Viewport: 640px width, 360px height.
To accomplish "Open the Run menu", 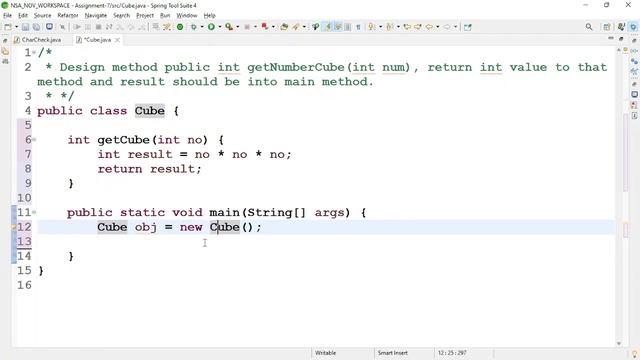I will click(165, 16).
